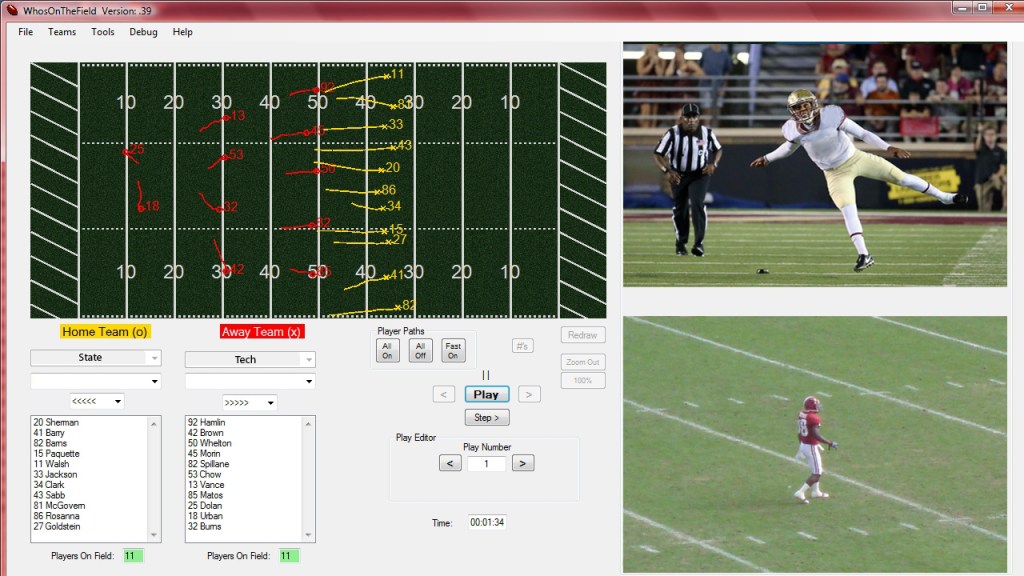Open the Teams menu
The height and width of the screenshot is (576, 1024).
click(x=62, y=32)
